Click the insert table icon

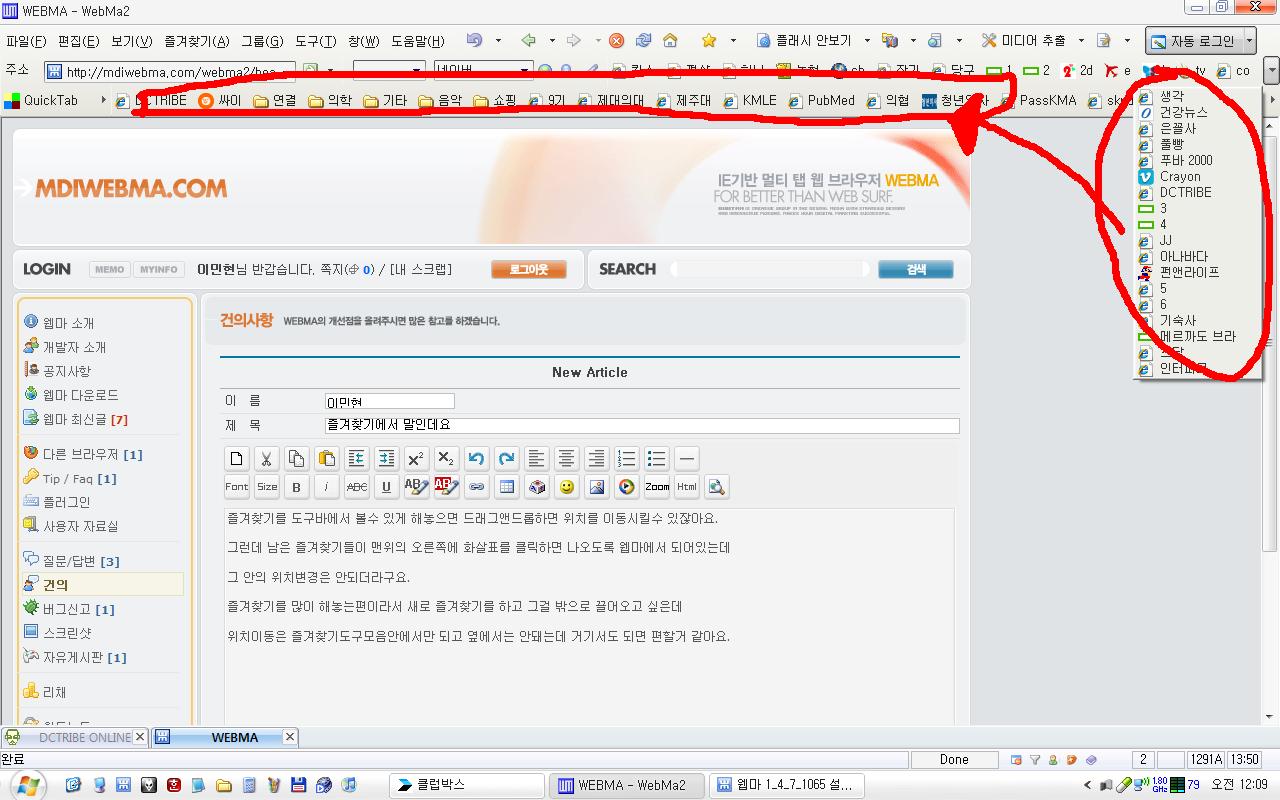pos(507,487)
